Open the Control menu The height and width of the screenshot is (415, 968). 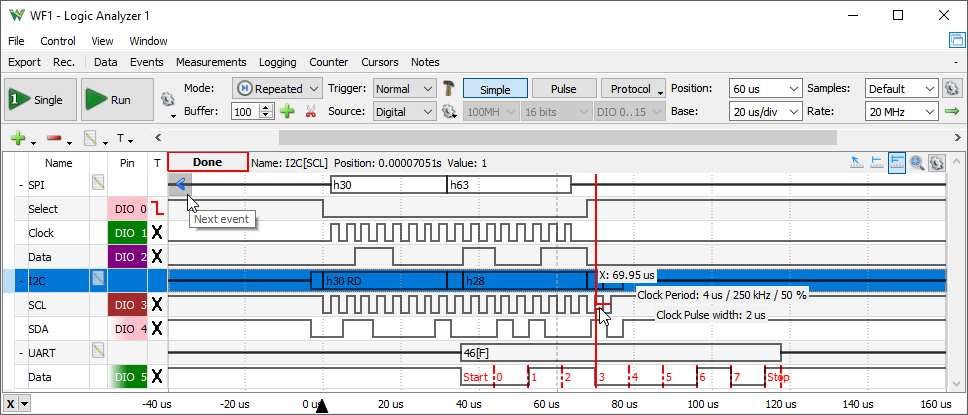click(x=58, y=41)
